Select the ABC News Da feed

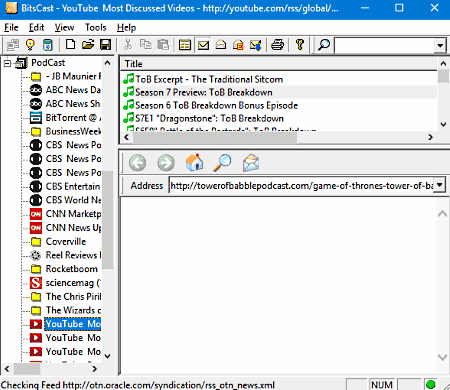pyautogui.click(x=73, y=90)
